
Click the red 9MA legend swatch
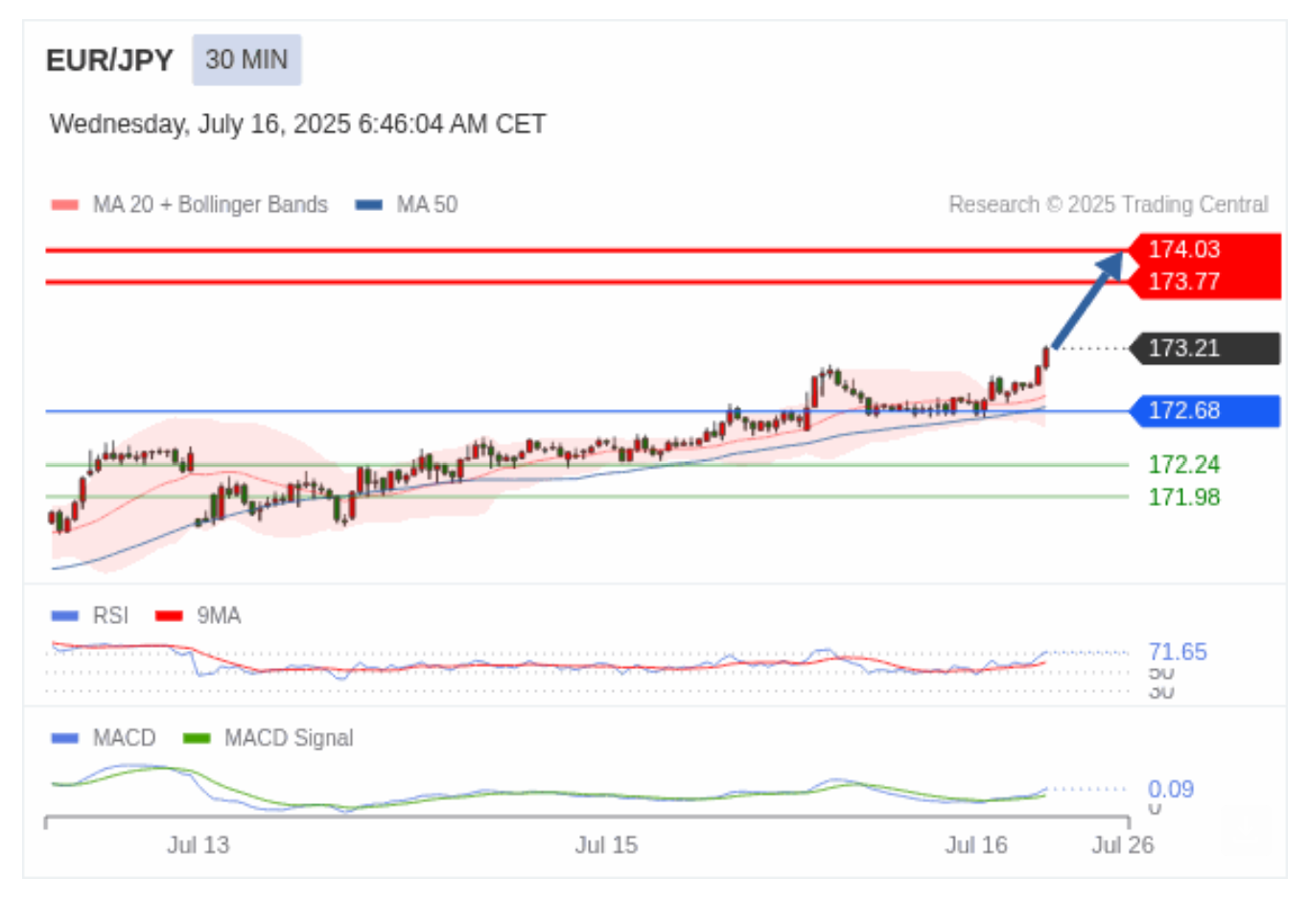[169, 615]
